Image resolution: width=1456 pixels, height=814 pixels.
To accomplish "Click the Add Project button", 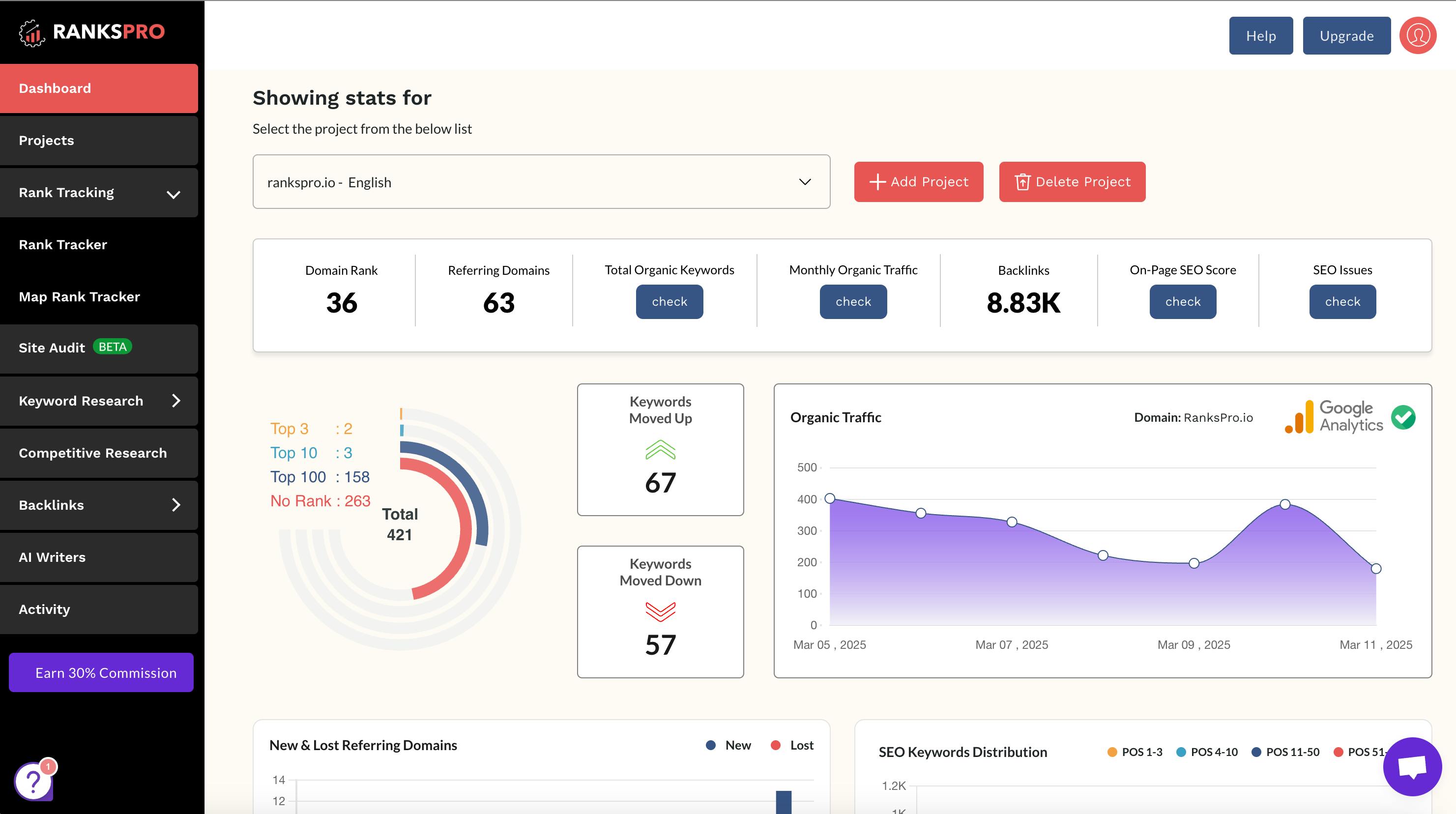I will click(918, 182).
